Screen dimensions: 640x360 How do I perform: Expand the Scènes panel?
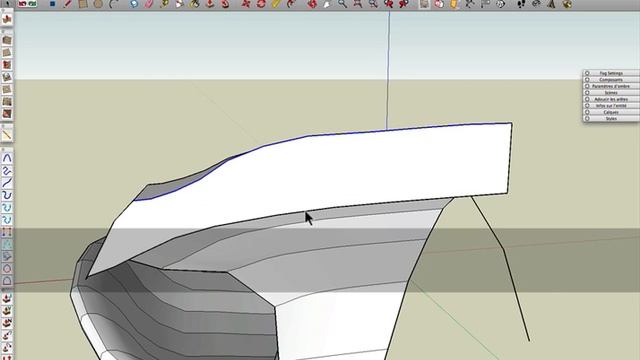[x=611, y=93]
